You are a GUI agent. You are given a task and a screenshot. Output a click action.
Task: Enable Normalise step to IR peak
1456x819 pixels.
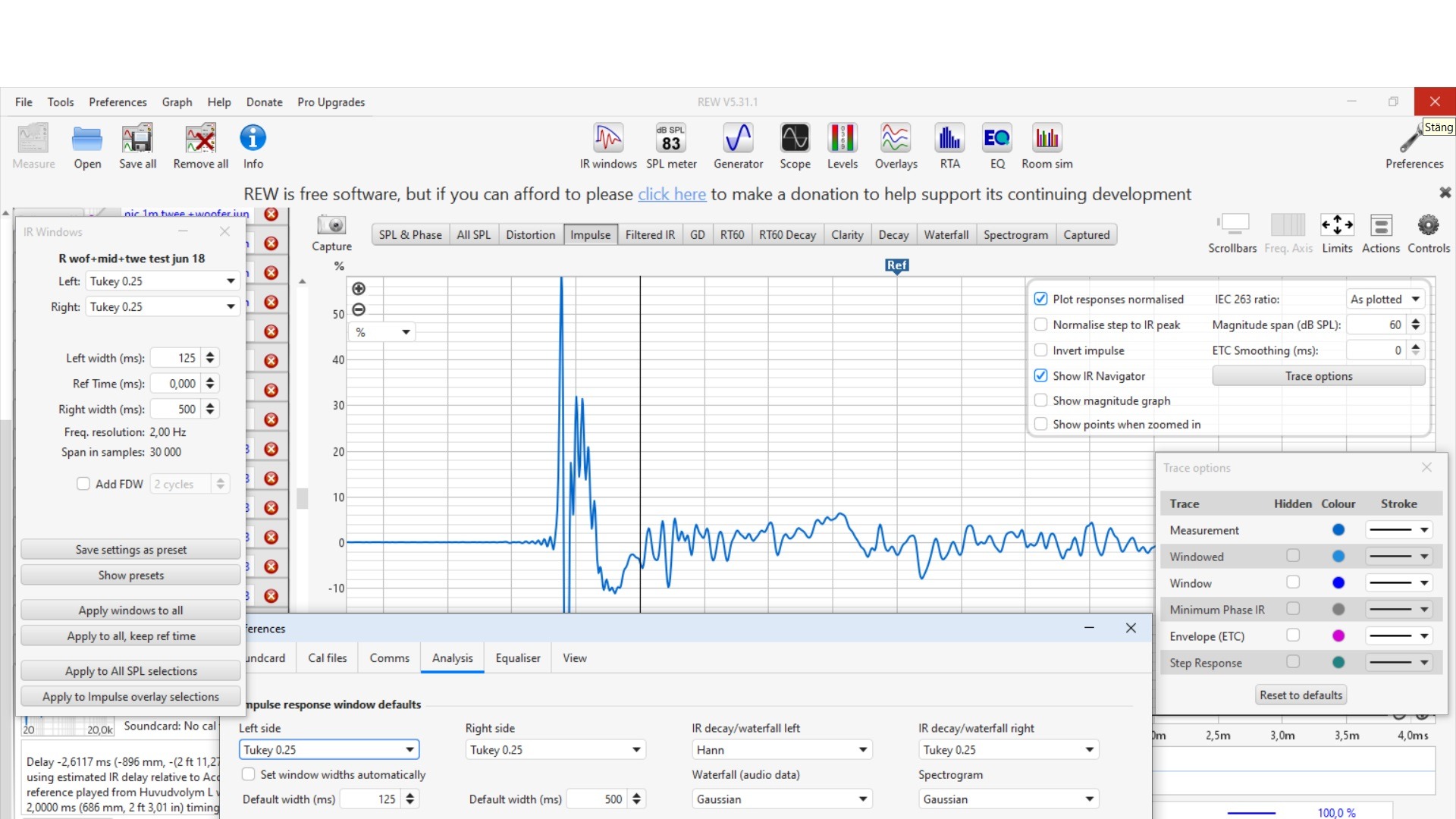1041,325
